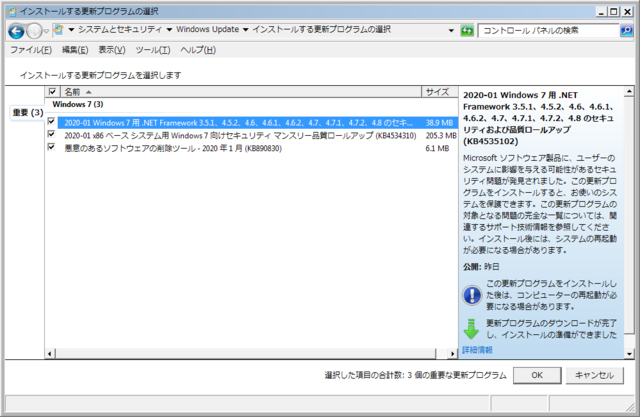Click the search magnifier icon
Image resolution: width=640 pixels, height=417 pixels.
click(627, 31)
